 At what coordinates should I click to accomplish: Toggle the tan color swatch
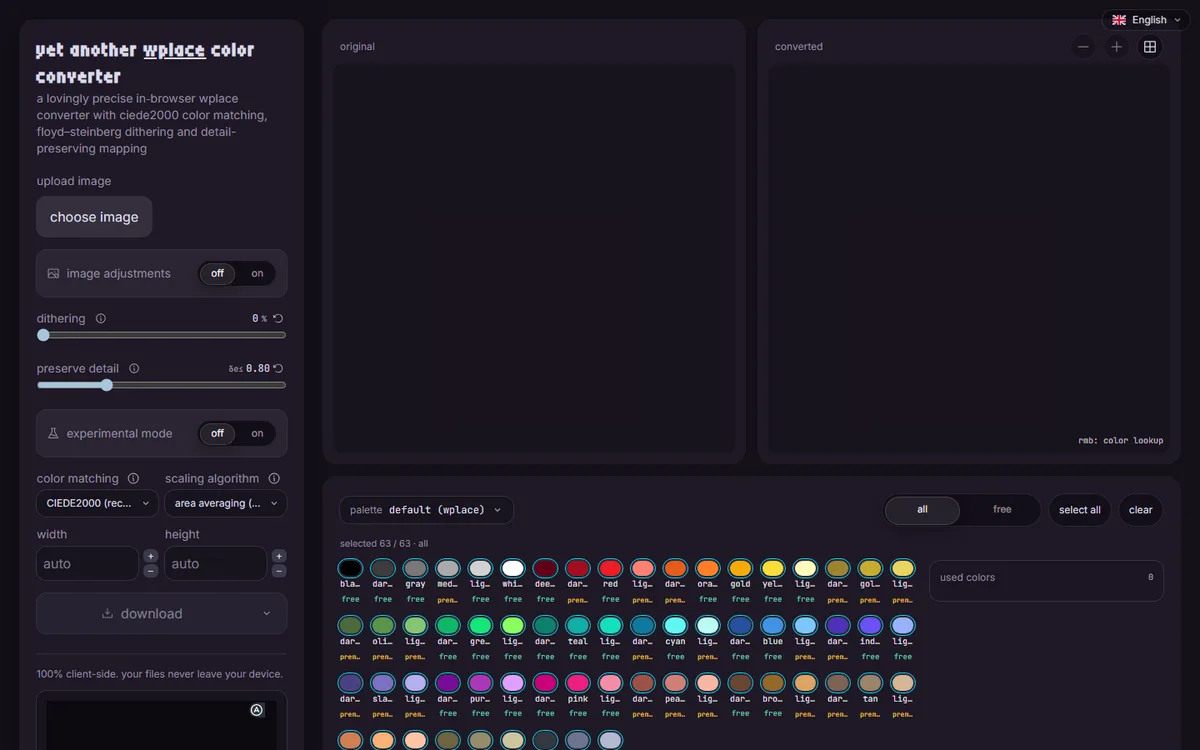pyautogui.click(x=870, y=682)
